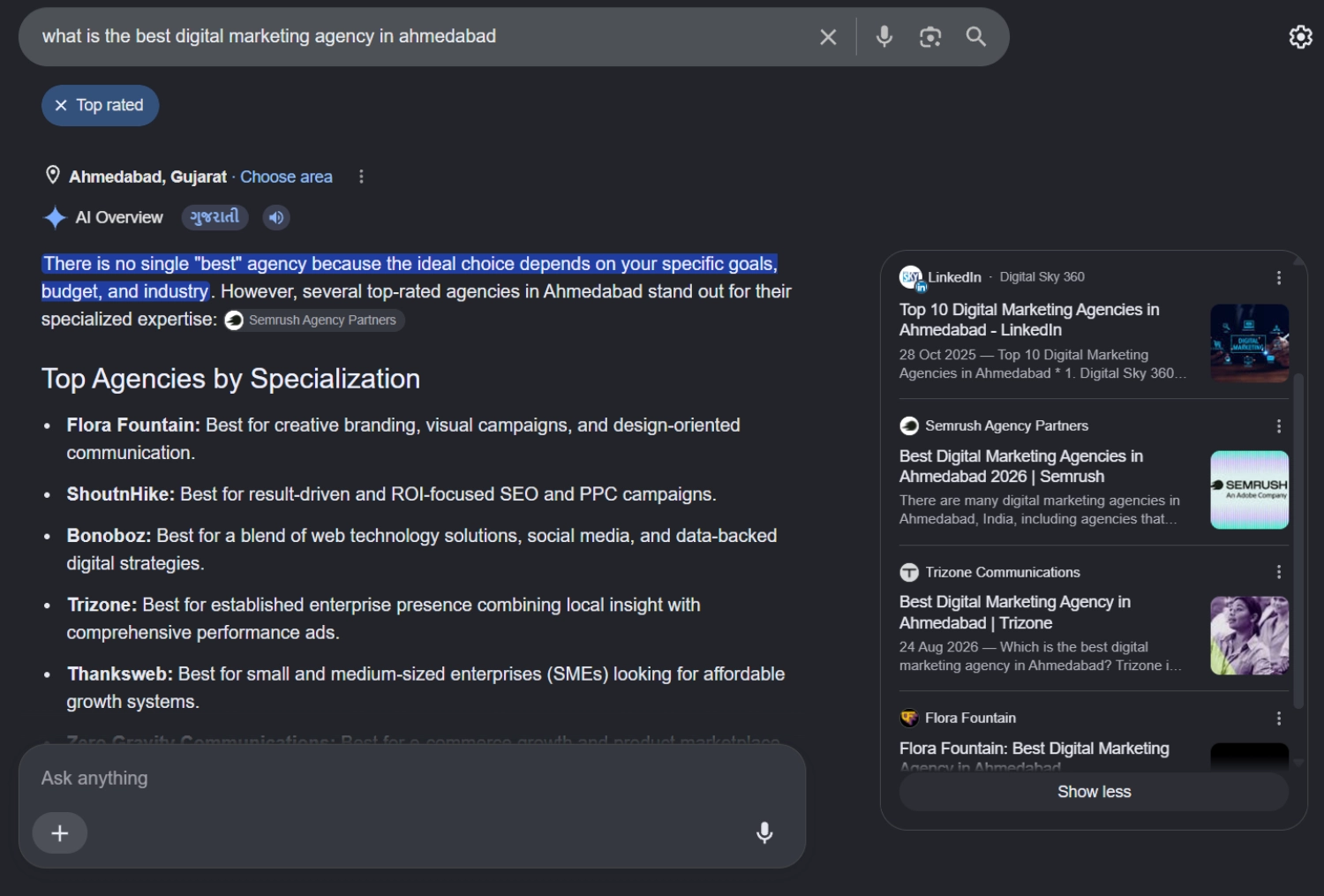
Task: Click the Trizone result thumbnail photo
Action: tap(1249, 636)
